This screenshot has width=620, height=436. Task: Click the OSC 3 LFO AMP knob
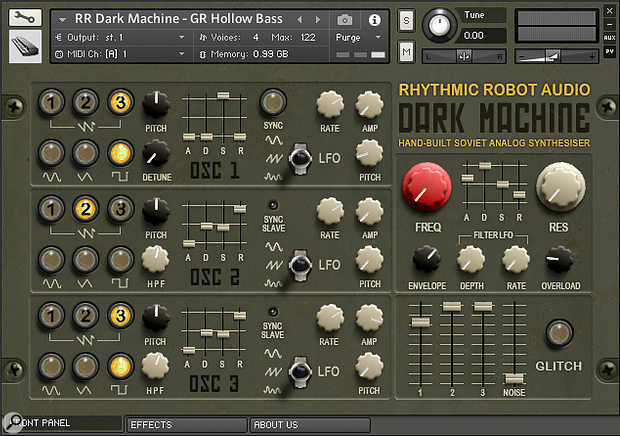(369, 318)
